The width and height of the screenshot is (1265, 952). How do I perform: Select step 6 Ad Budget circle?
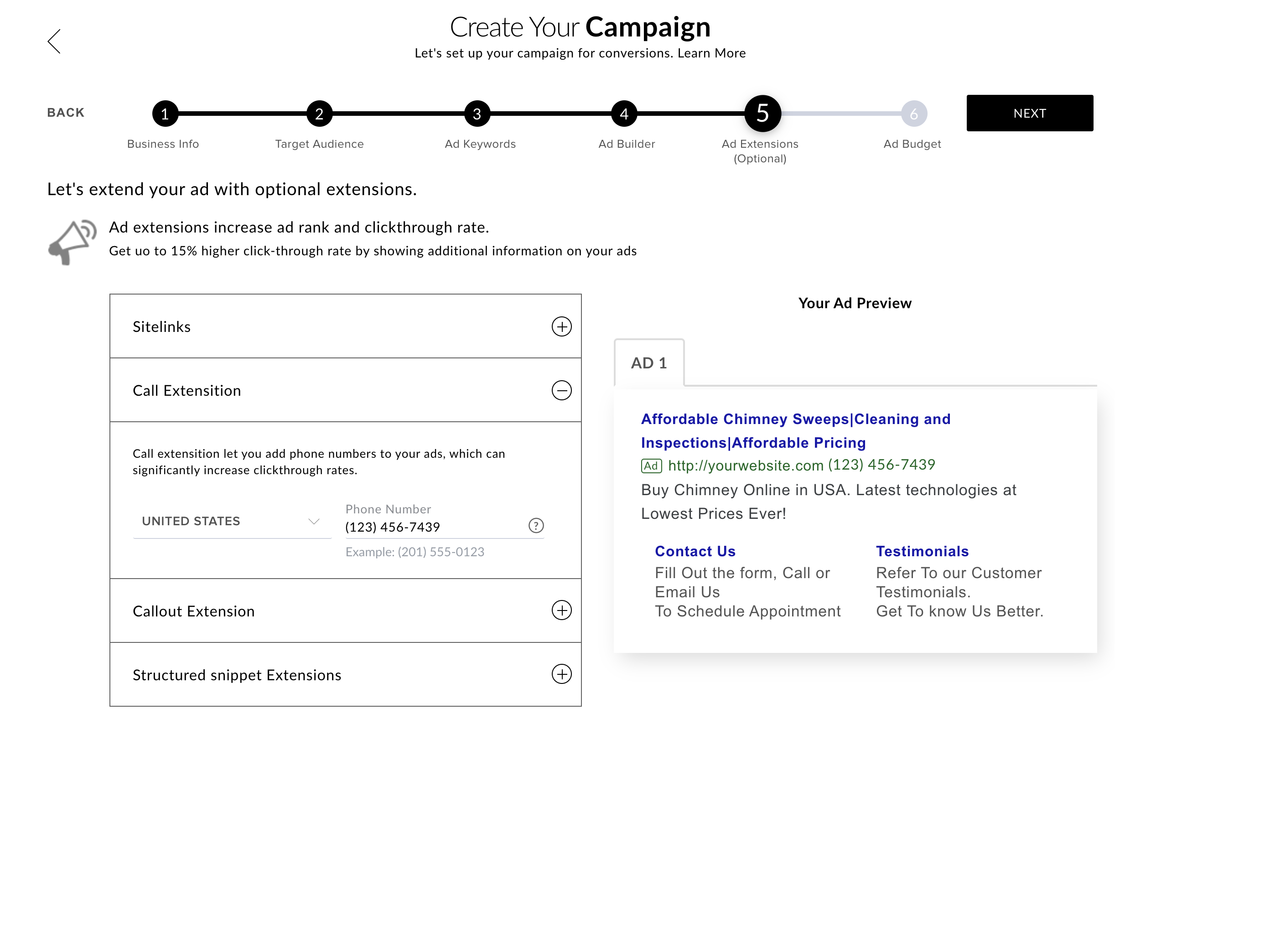pos(913,114)
